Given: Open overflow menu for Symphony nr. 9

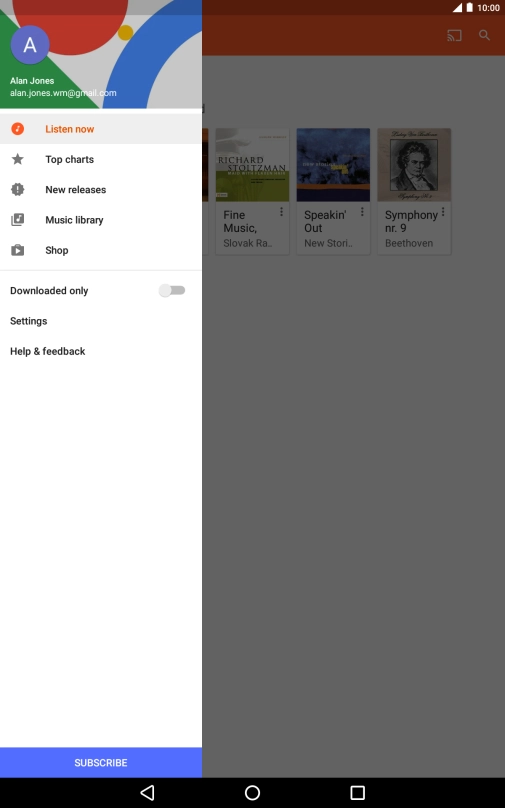Looking at the screenshot, I should click(x=443, y=212).
